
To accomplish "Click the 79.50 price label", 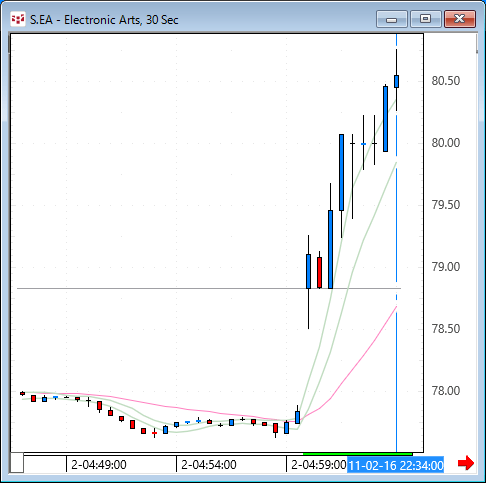I will click(x=446, y=205).
